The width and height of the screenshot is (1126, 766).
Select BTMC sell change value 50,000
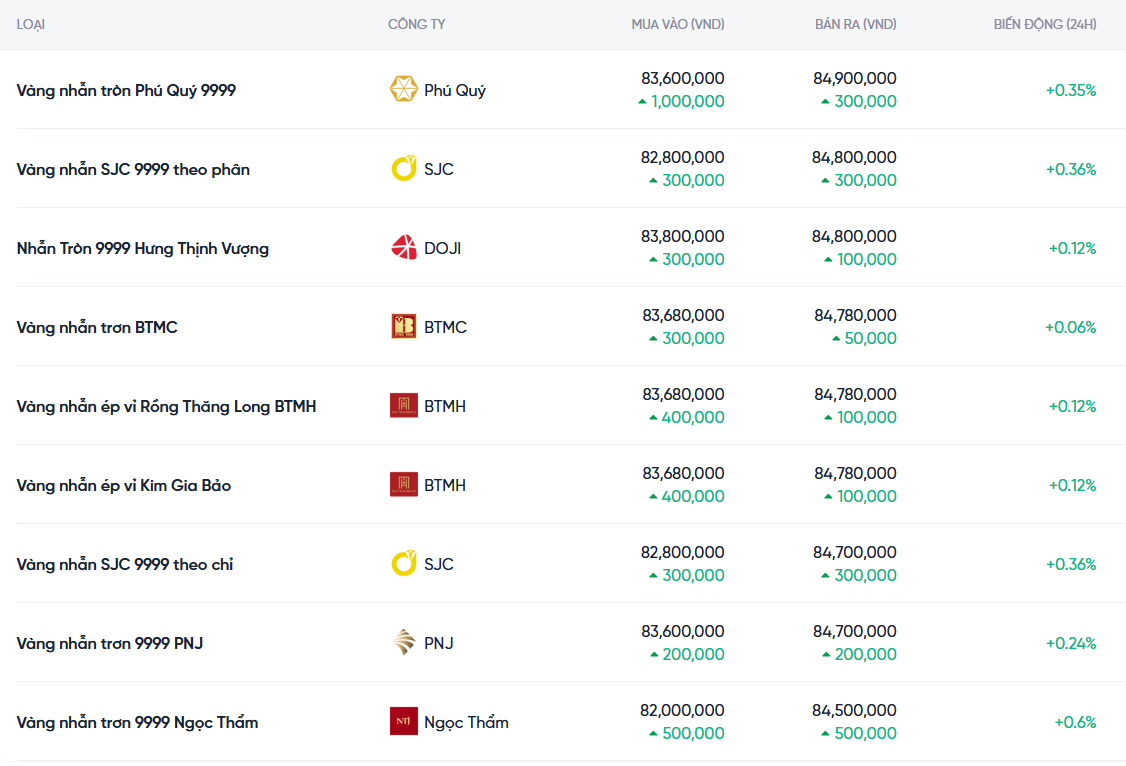click(870, 338)
